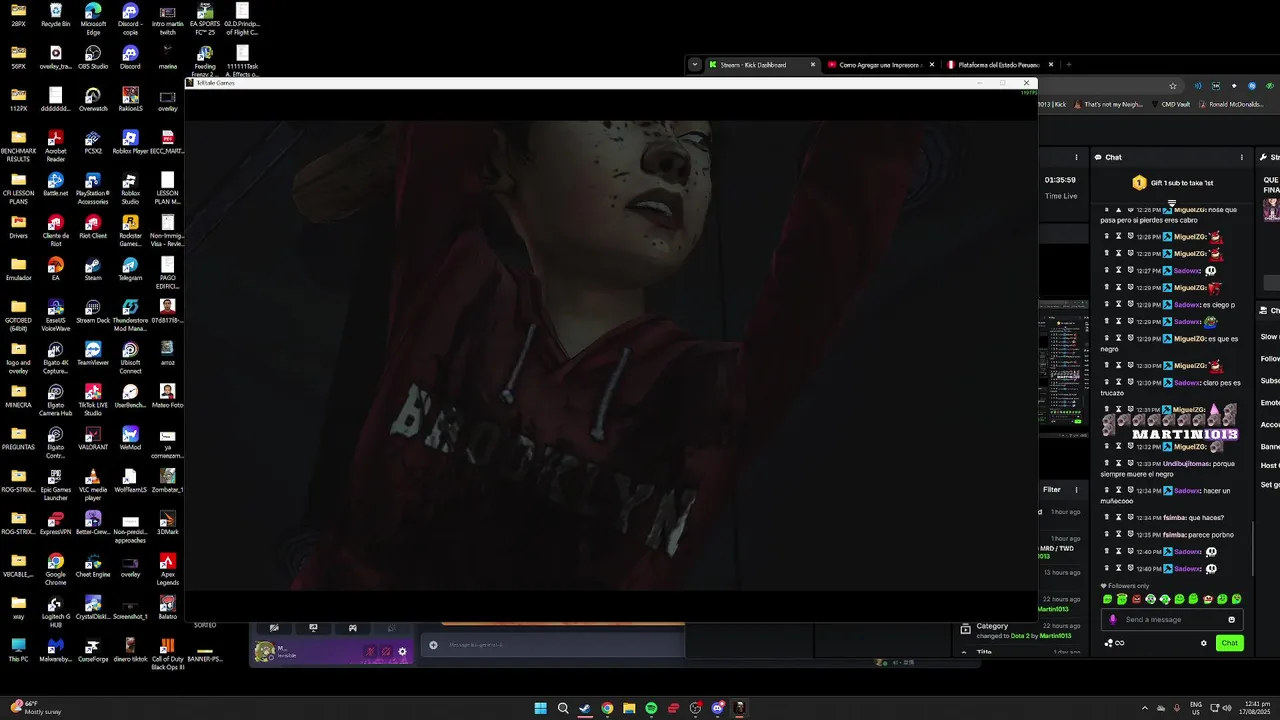Open Call of Duty Black Ops III icon
1280x720 pixels.
coord(167,654)
